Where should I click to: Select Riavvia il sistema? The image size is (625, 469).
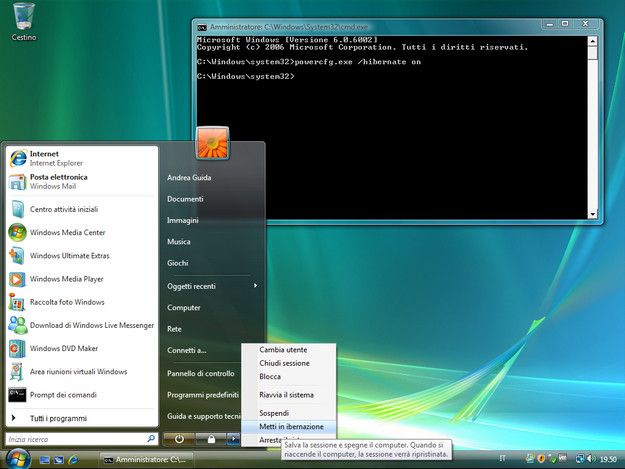click(x=289, y=395)
